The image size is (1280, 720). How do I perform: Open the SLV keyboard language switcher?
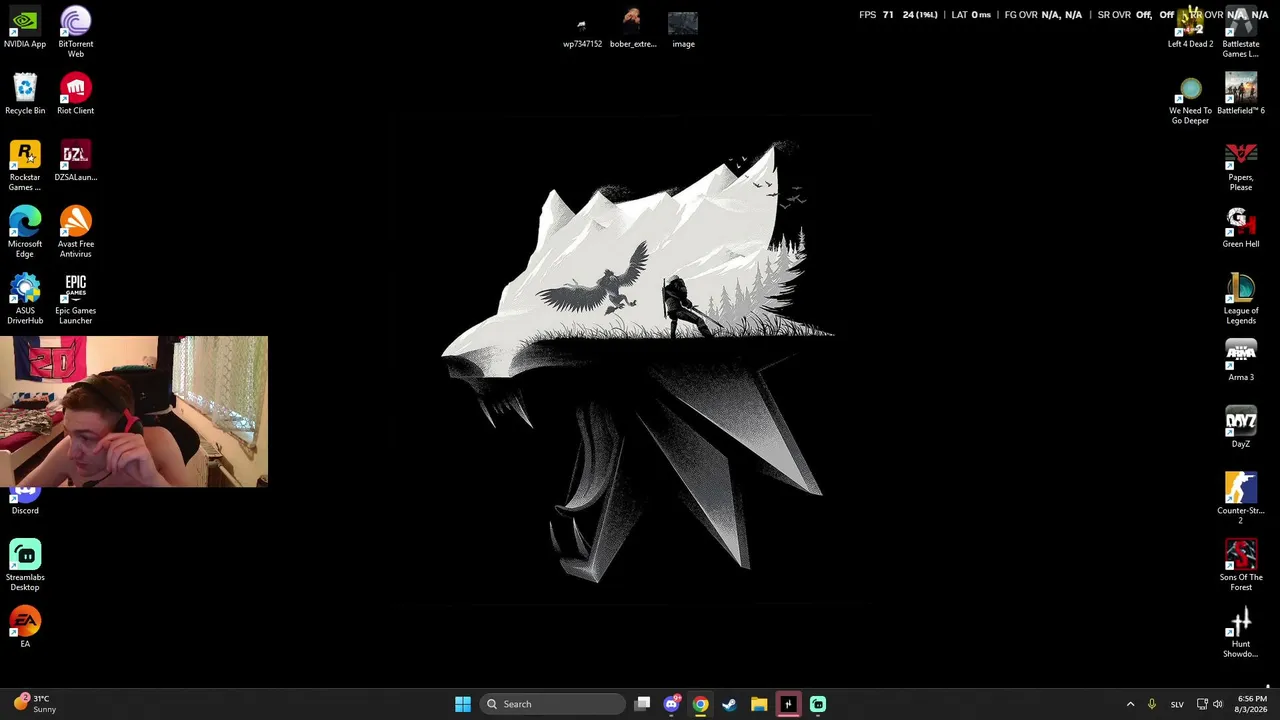pos(1177,704)
